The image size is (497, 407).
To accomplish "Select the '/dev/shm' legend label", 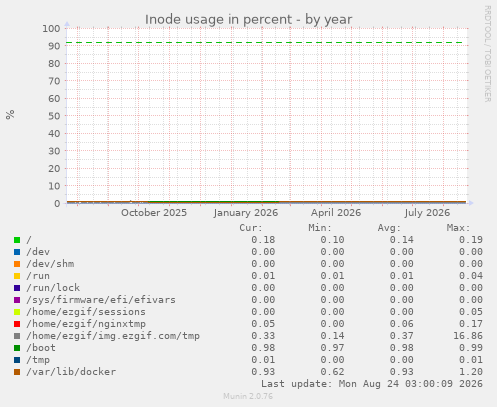I will point(50,264).
